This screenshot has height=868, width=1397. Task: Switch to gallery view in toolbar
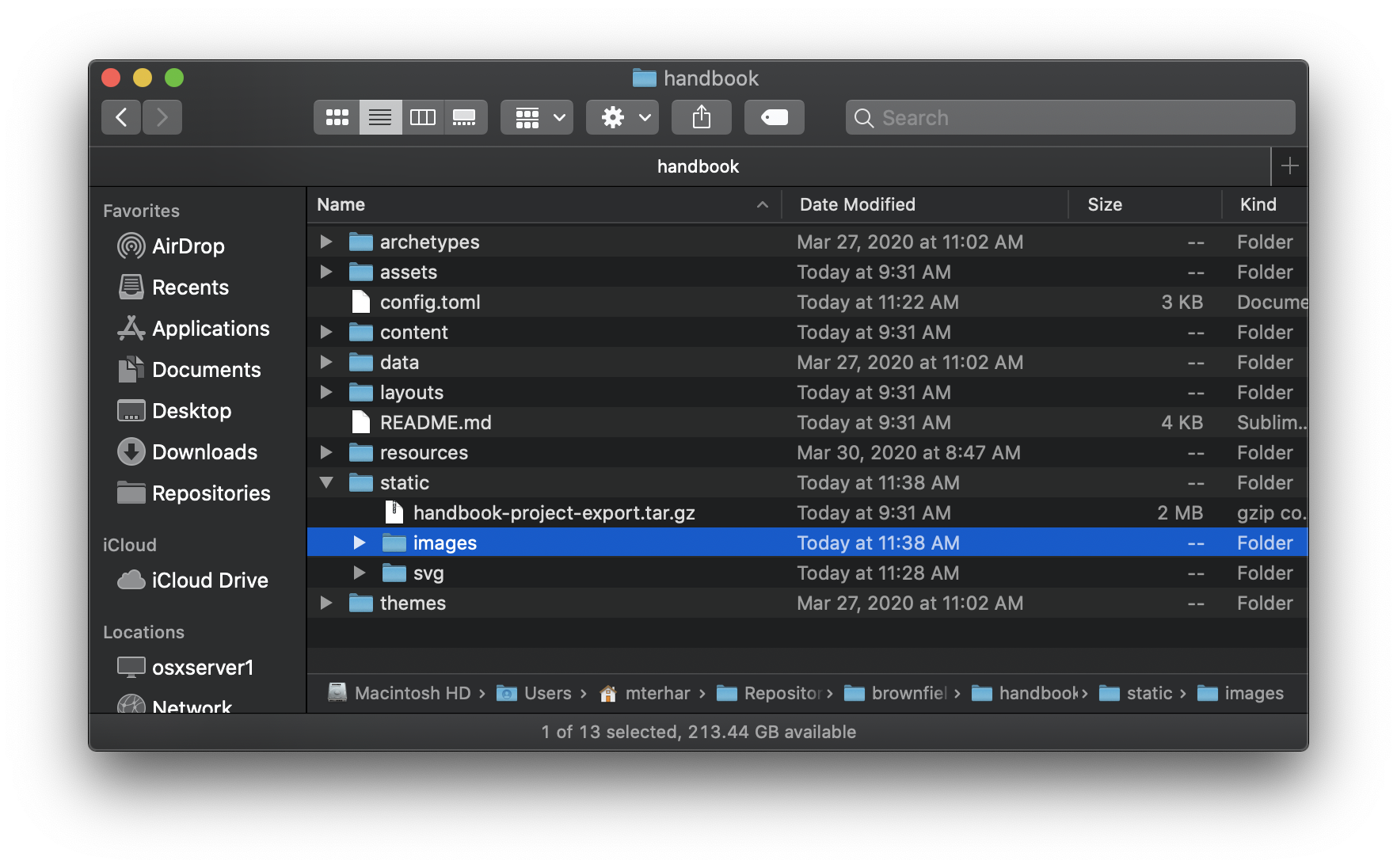(x=465, y=117)
